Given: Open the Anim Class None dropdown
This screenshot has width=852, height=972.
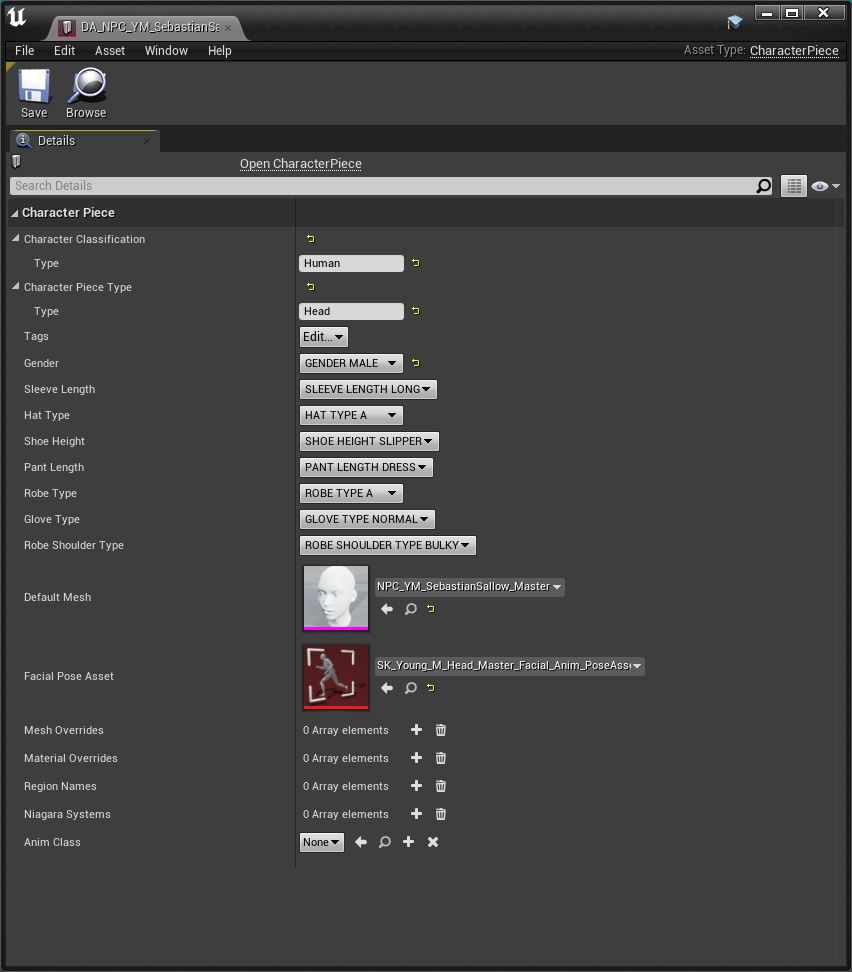Looking at the screenshot, I should [322, 842].
